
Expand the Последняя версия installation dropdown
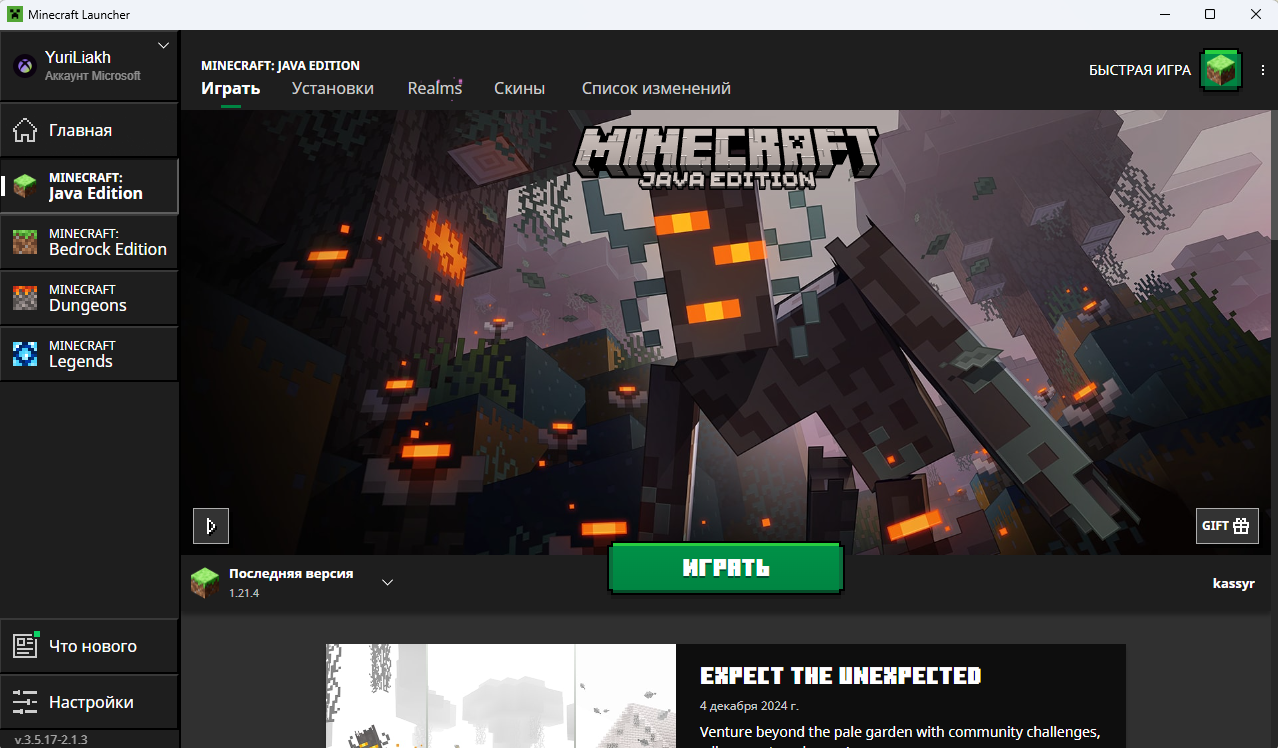pos(387,583)
